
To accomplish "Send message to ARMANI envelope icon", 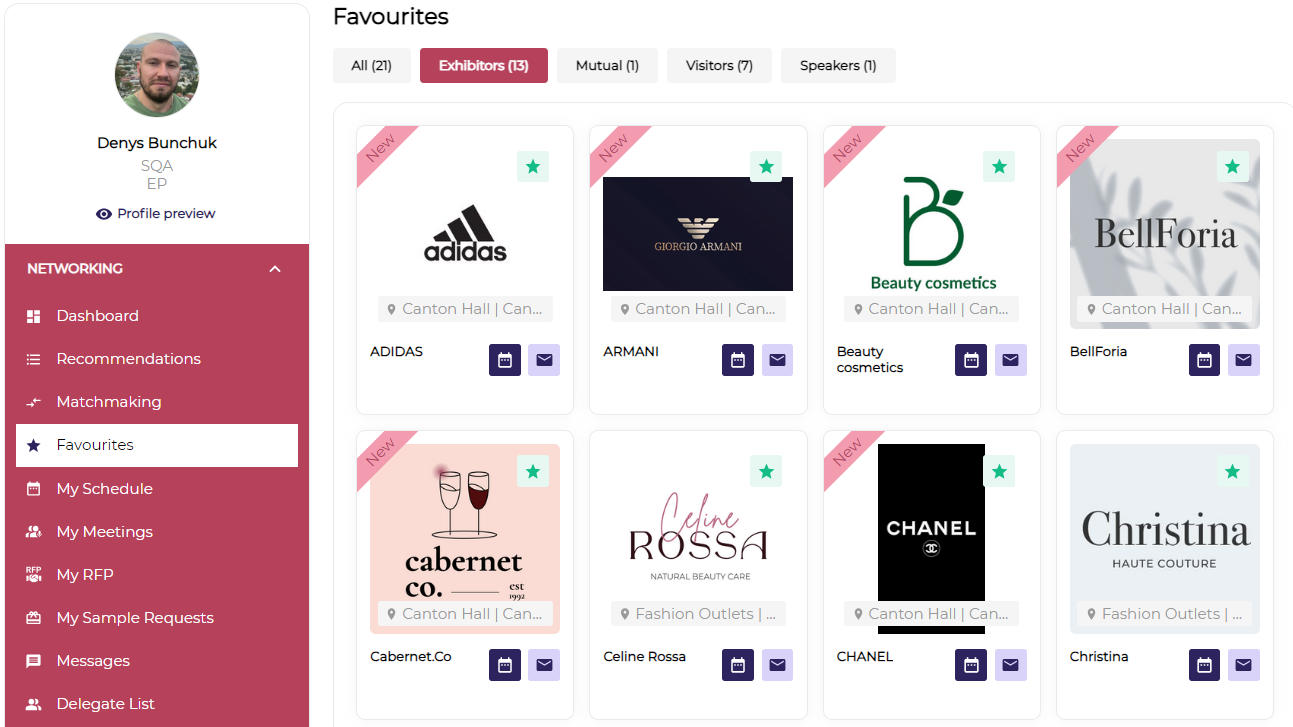I will [777, 360].
